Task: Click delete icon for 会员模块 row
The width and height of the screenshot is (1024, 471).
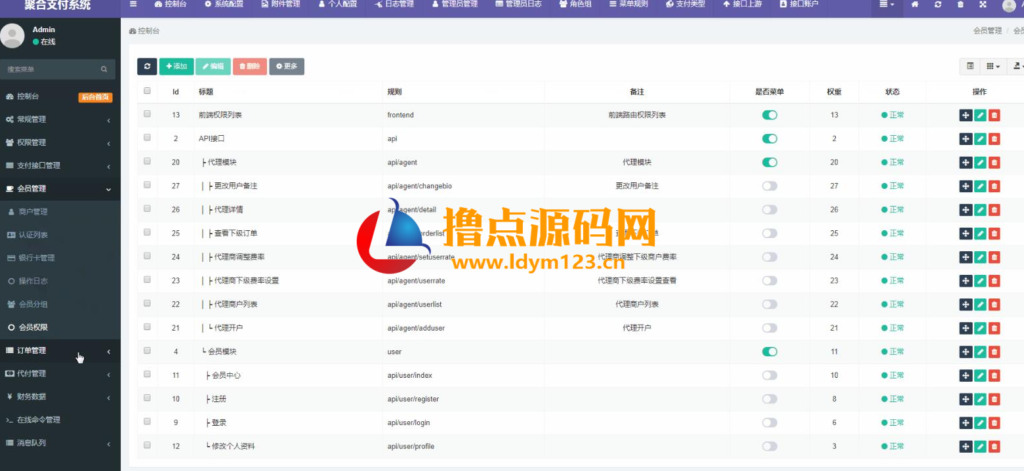Action: 994,351
